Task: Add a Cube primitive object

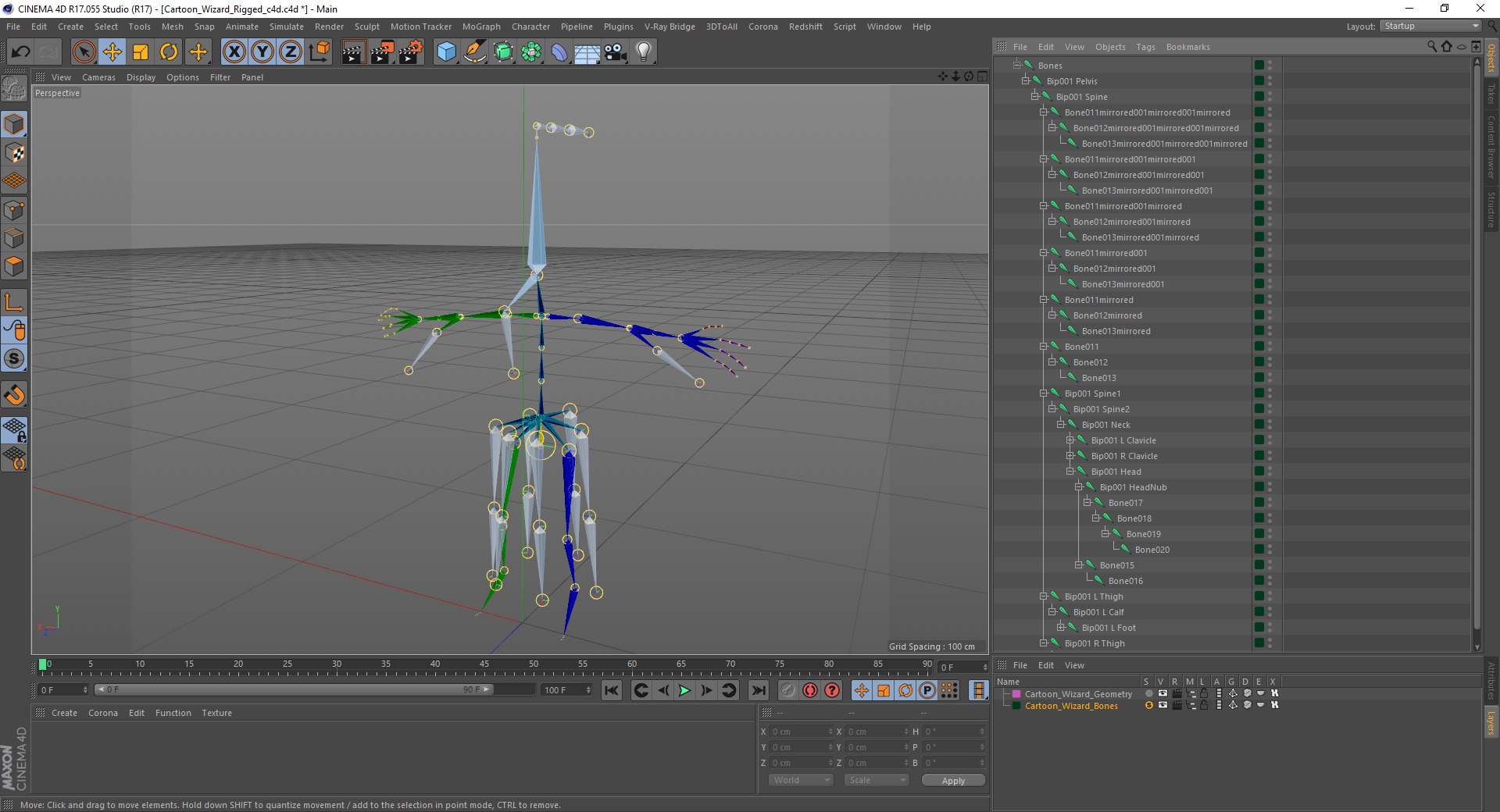Action: [x=446, y=52]
